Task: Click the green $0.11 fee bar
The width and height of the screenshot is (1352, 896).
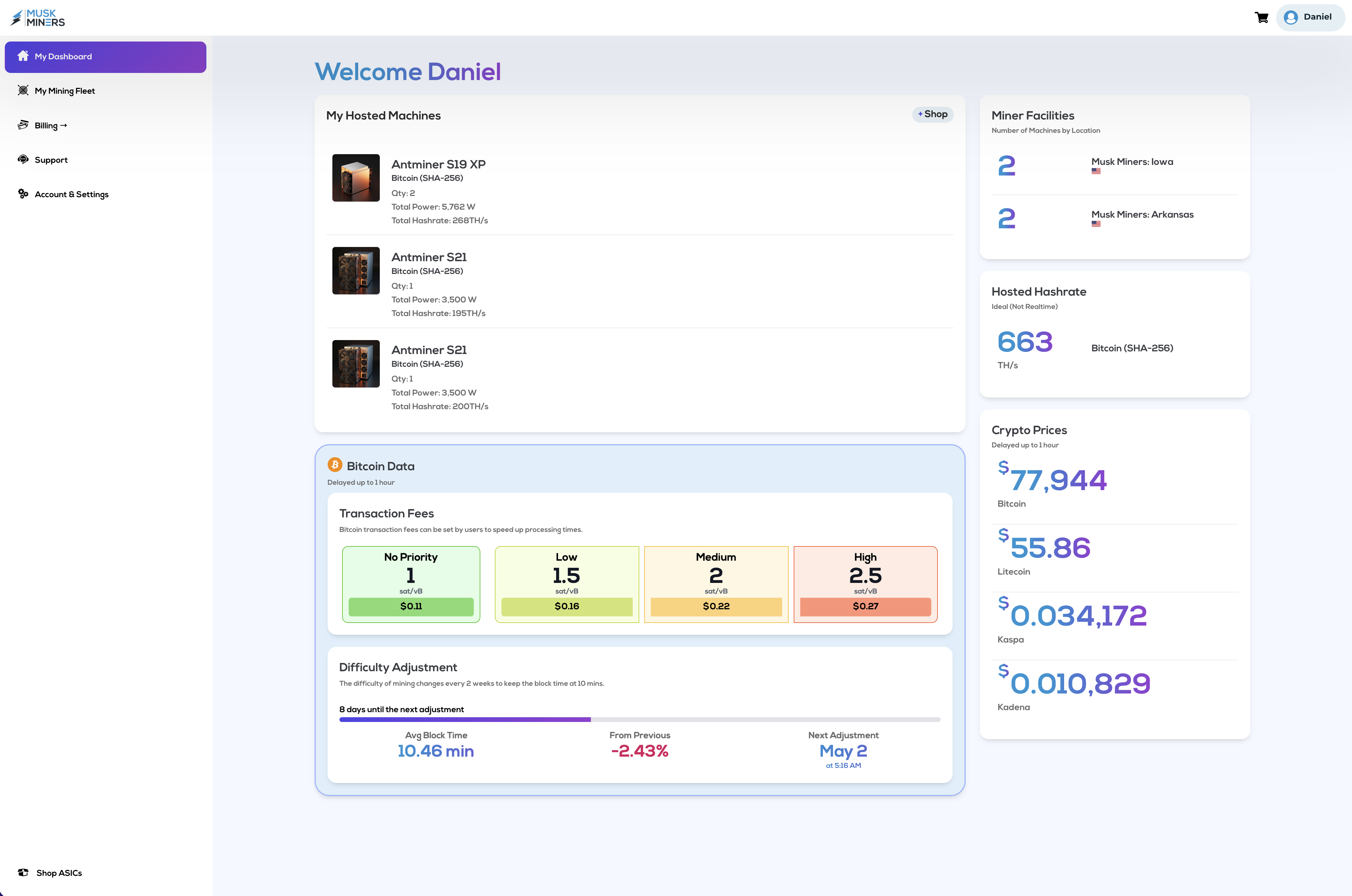Action: click(411, 606)
